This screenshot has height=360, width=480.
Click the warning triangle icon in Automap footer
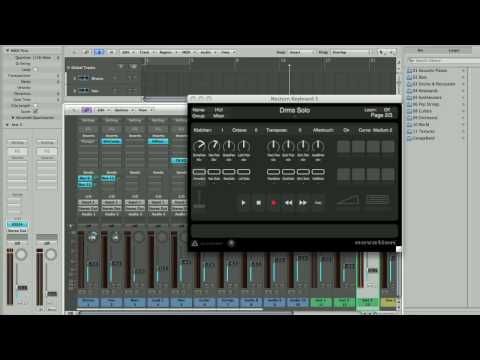point(195,244)
